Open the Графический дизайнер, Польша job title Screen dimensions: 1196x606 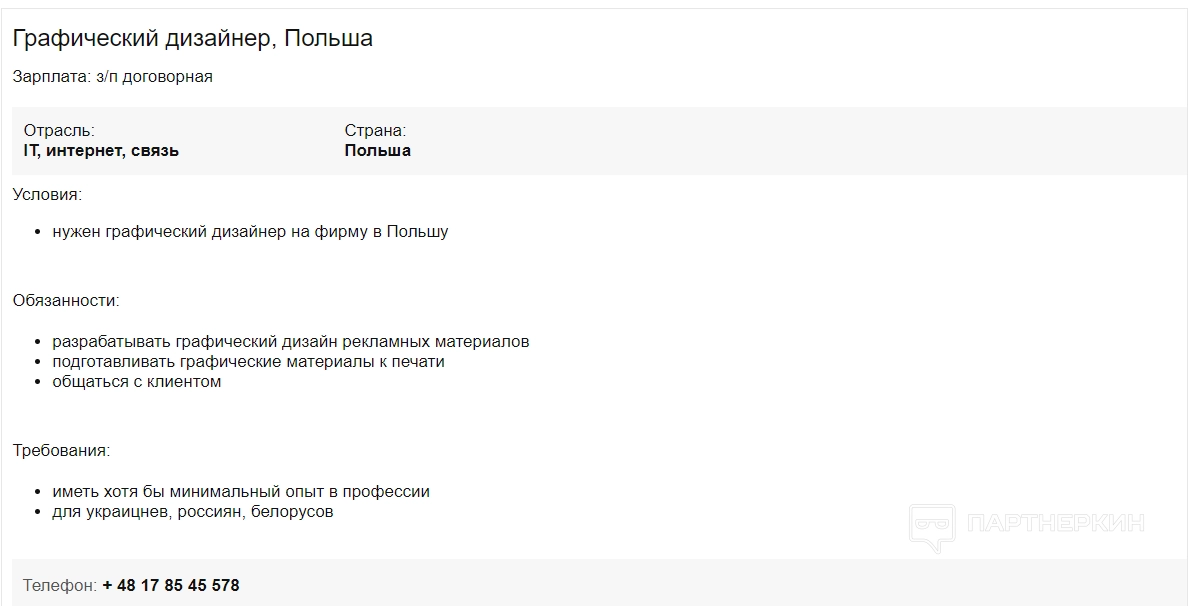point(193,38)
